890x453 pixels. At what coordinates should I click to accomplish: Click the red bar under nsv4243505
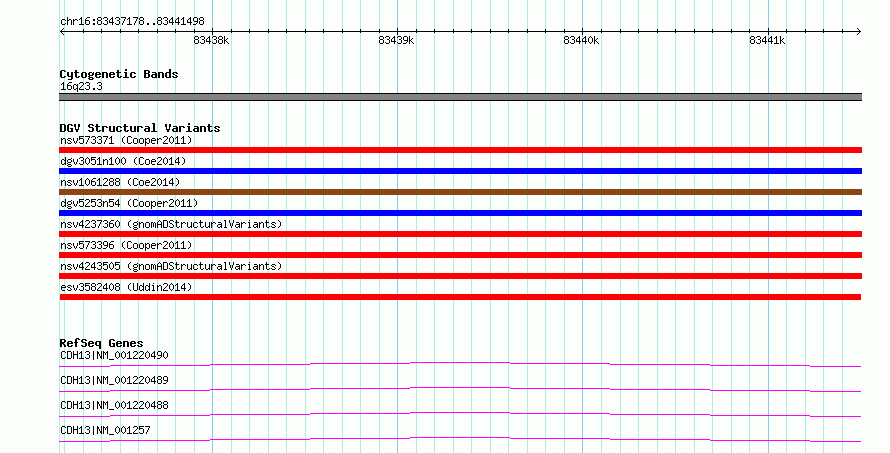(460, 276)
